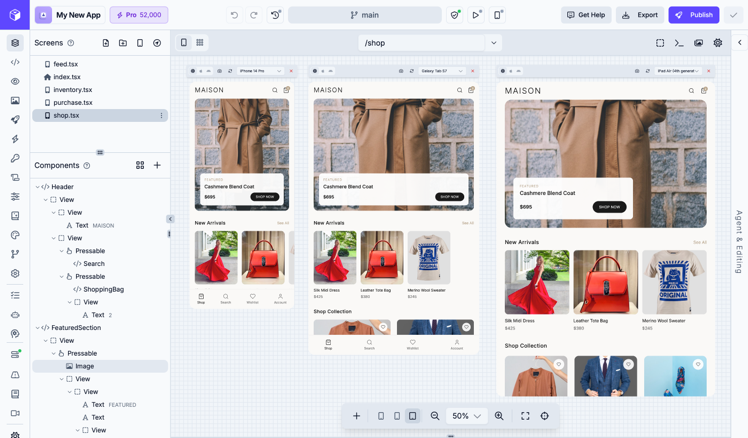Select inventory.tsx in Screens list
Viewport: 748px width, 438px height.
pyautogui.click(x=73, y=90)
